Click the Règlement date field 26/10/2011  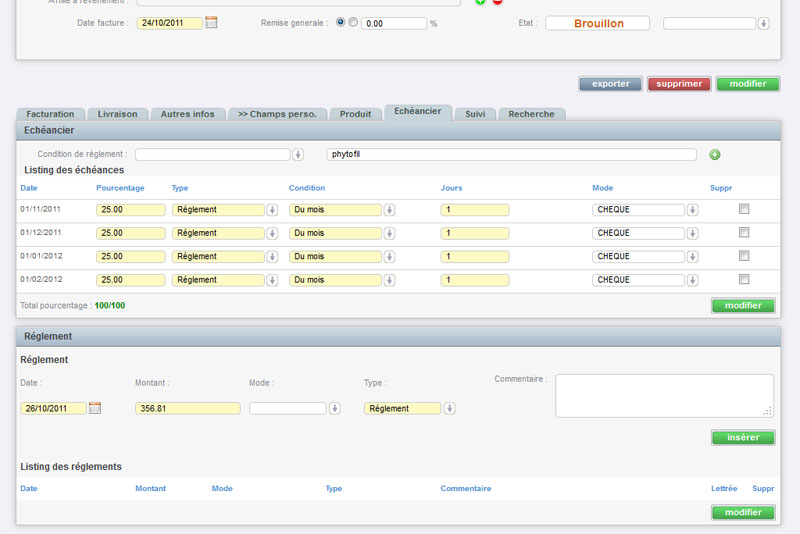tap(53, 409)
